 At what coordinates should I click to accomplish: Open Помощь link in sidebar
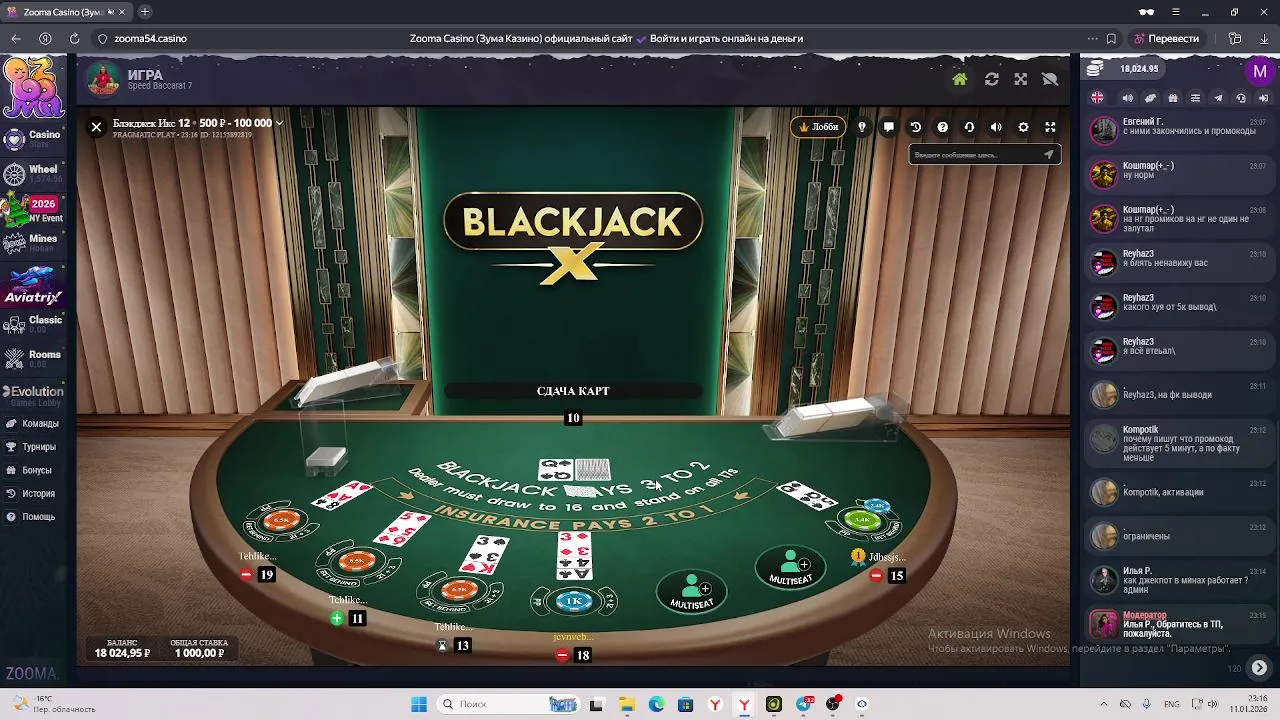[32, 517]
